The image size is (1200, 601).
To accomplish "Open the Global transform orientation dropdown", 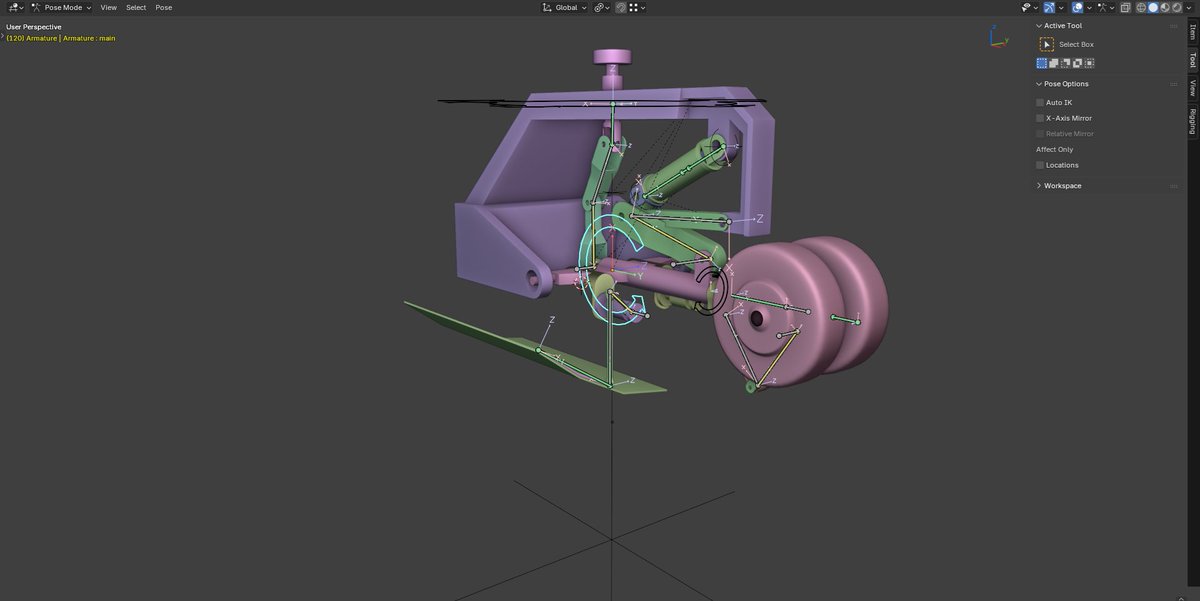I will coord(565,7).
